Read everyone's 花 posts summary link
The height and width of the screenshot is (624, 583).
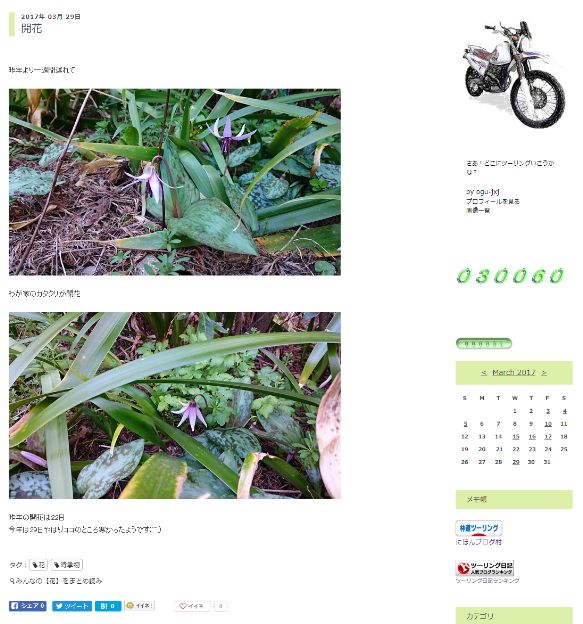tap(56, 581)
